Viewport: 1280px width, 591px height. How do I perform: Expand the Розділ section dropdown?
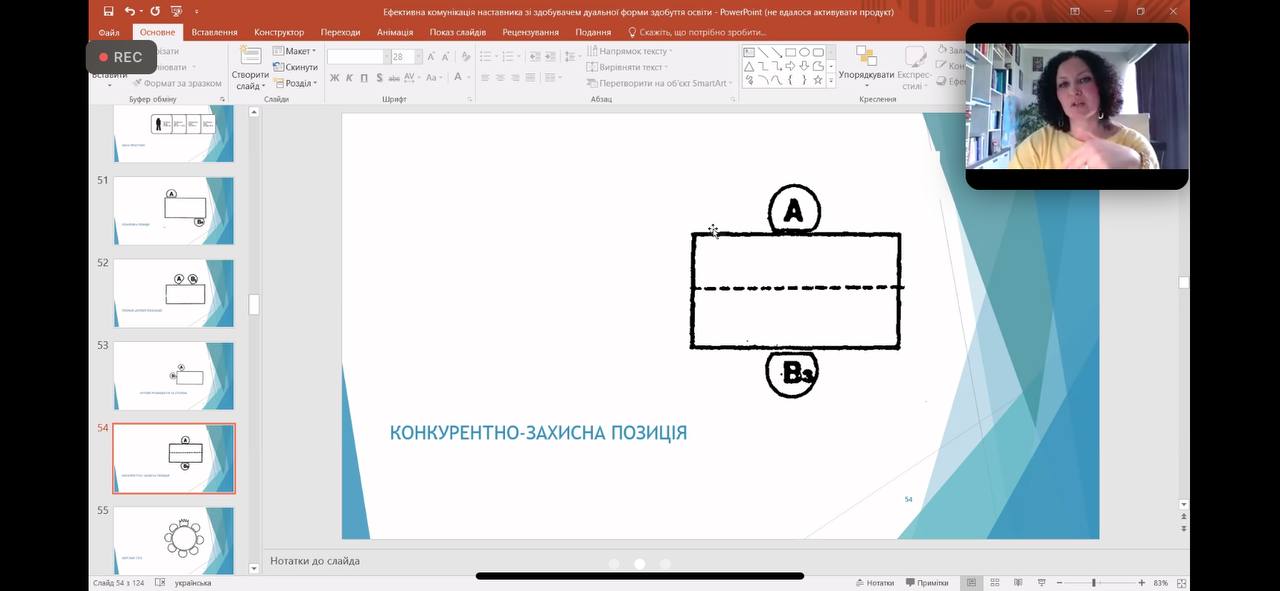[295, 83]
